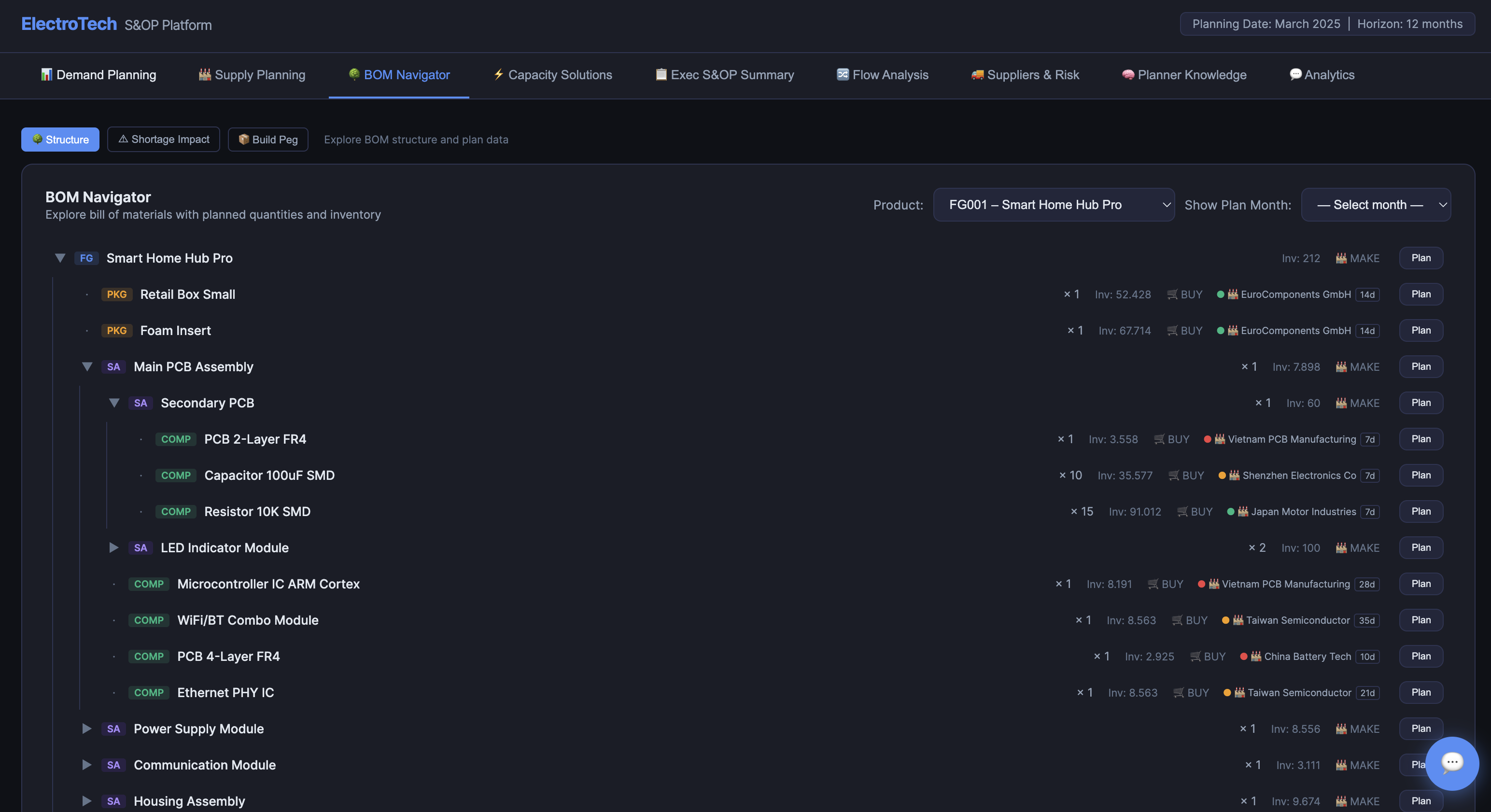Switch to the Demand Planning tab
The height and width of the screenshot is (812, 1491).
(x=98, y=75)
